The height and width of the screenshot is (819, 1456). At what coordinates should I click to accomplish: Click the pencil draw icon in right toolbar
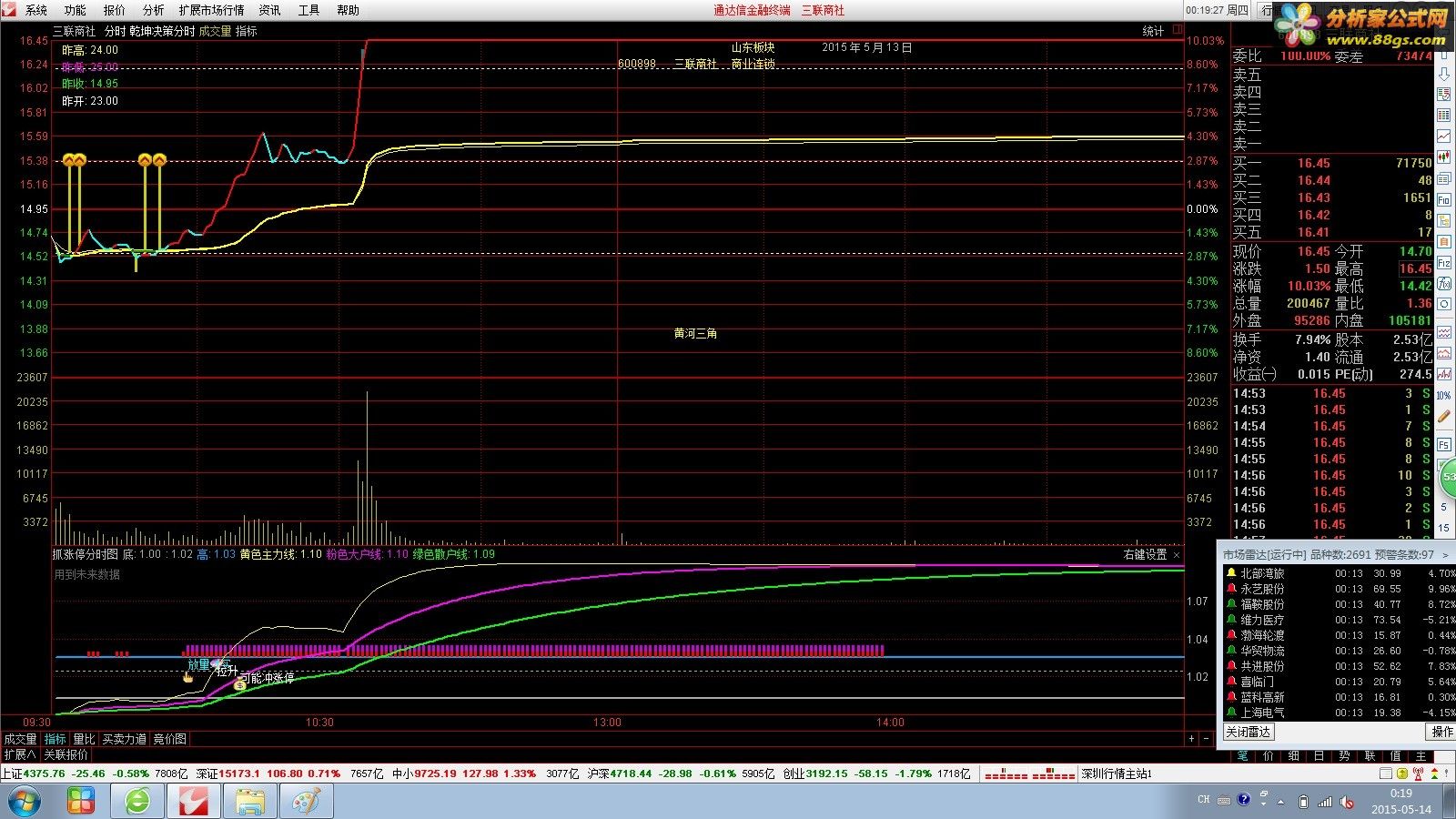(1444, 416)
